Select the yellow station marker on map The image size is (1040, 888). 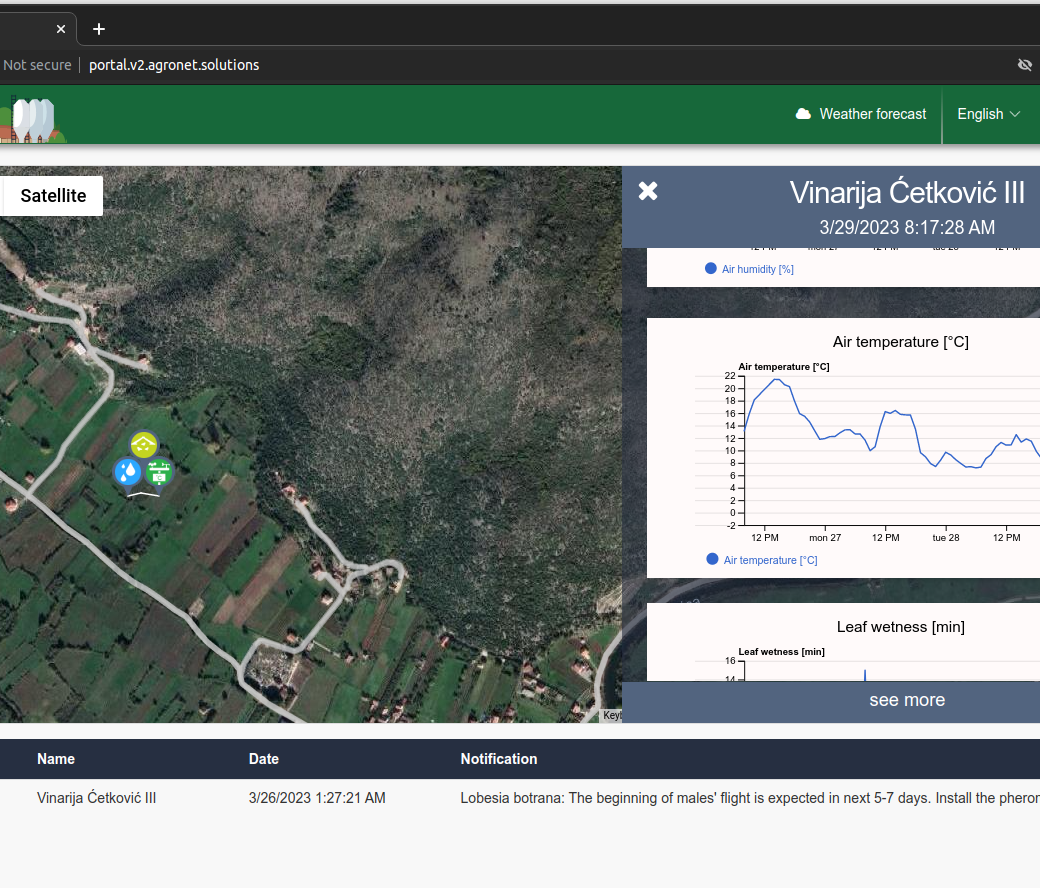coord(144,444)
